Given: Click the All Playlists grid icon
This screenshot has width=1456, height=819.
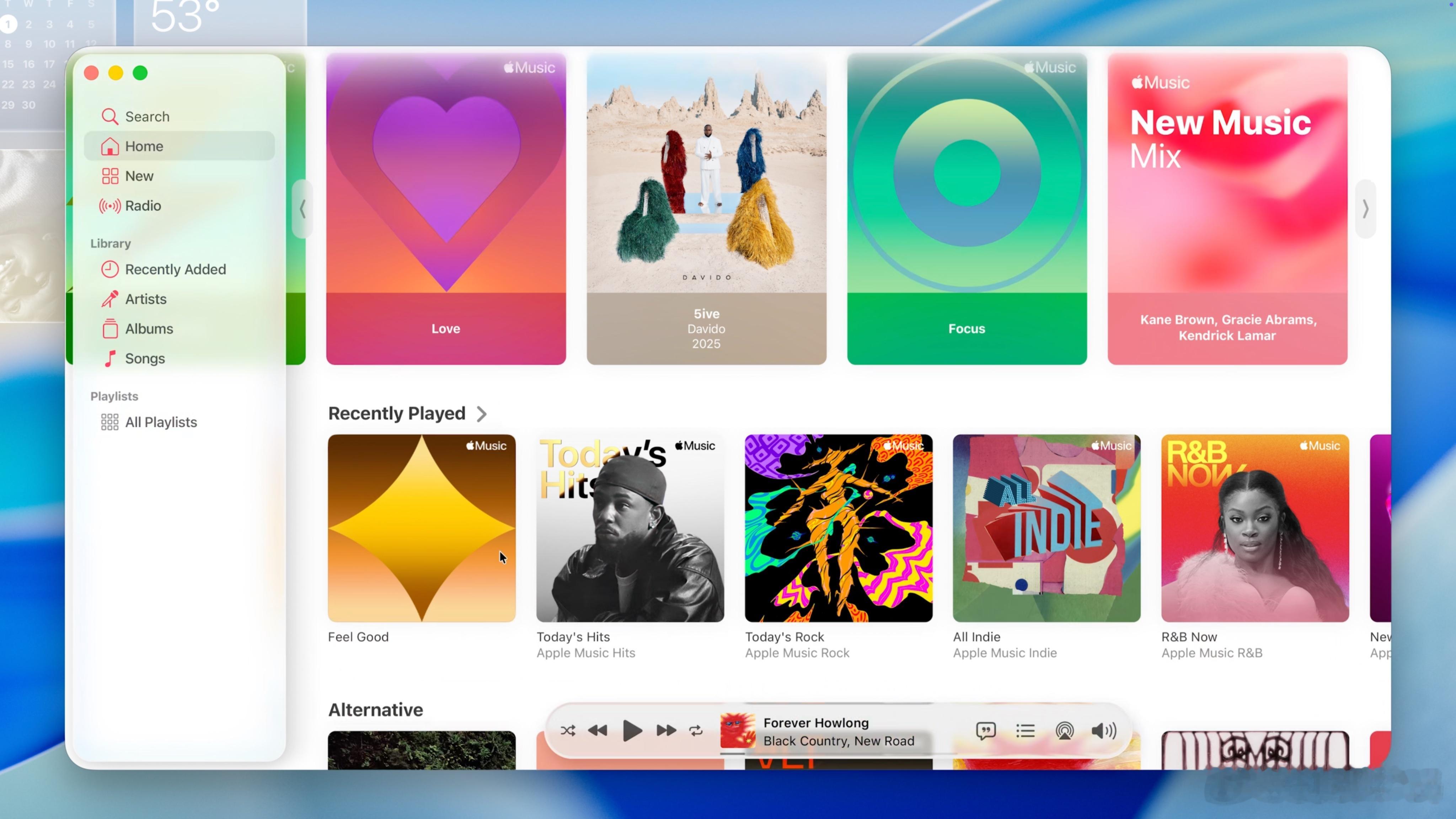Looking at the screenshot, I should click(x=109, y=422).
